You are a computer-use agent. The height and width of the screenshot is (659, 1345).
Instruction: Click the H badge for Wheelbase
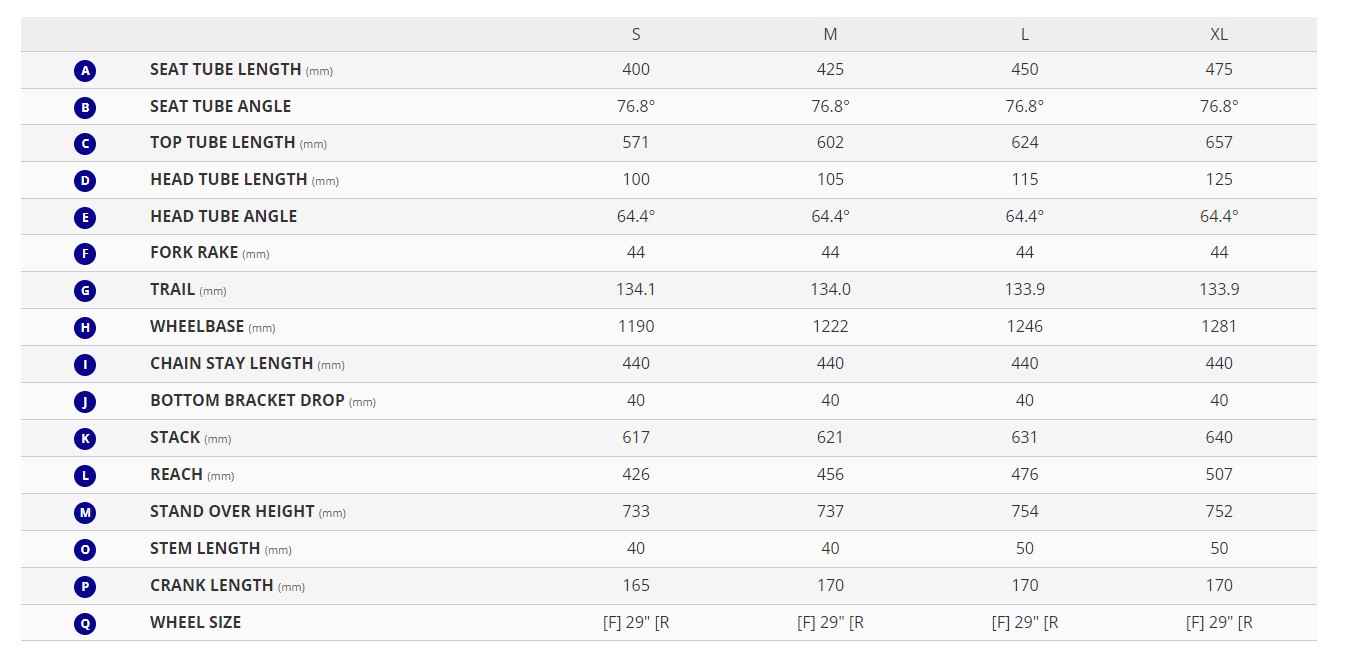click(85, 327)
